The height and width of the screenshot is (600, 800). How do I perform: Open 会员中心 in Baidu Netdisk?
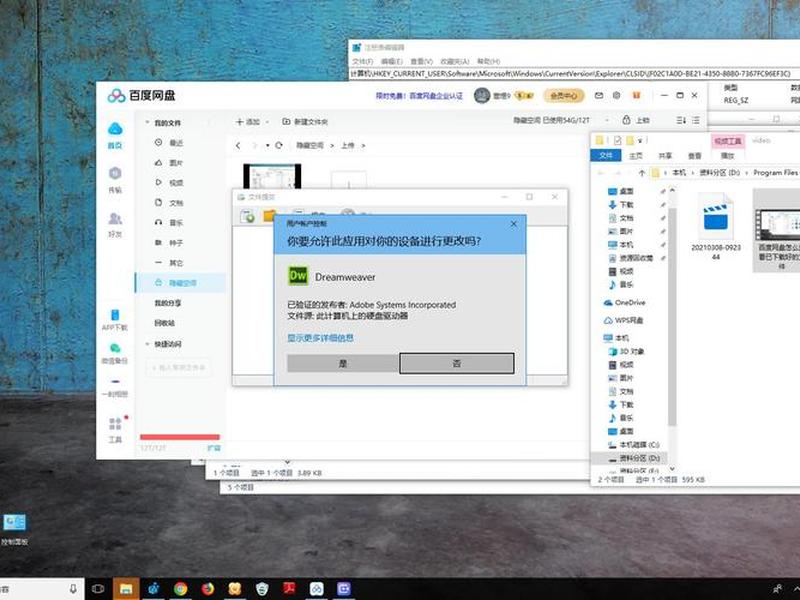pyautogui.click(x=564, y=95)
